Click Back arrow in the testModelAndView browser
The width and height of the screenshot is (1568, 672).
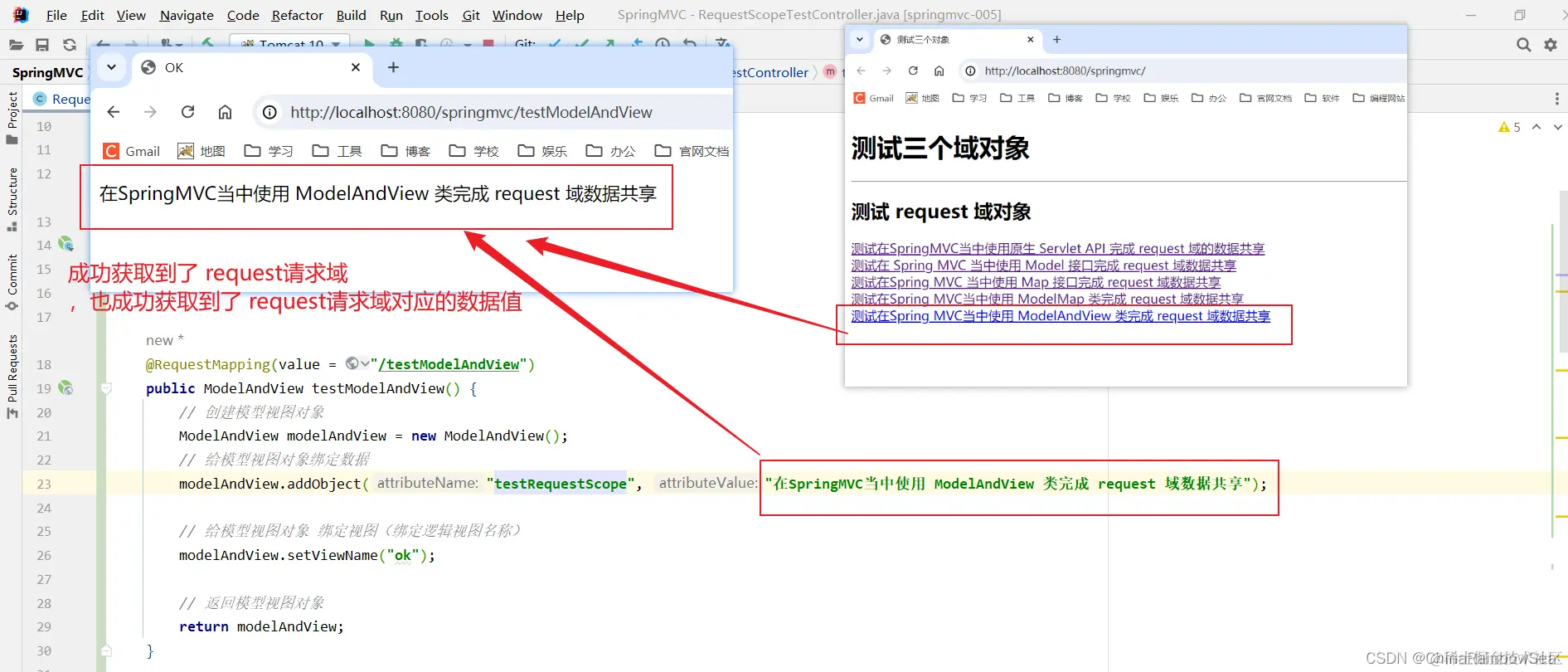pos(114,112)
